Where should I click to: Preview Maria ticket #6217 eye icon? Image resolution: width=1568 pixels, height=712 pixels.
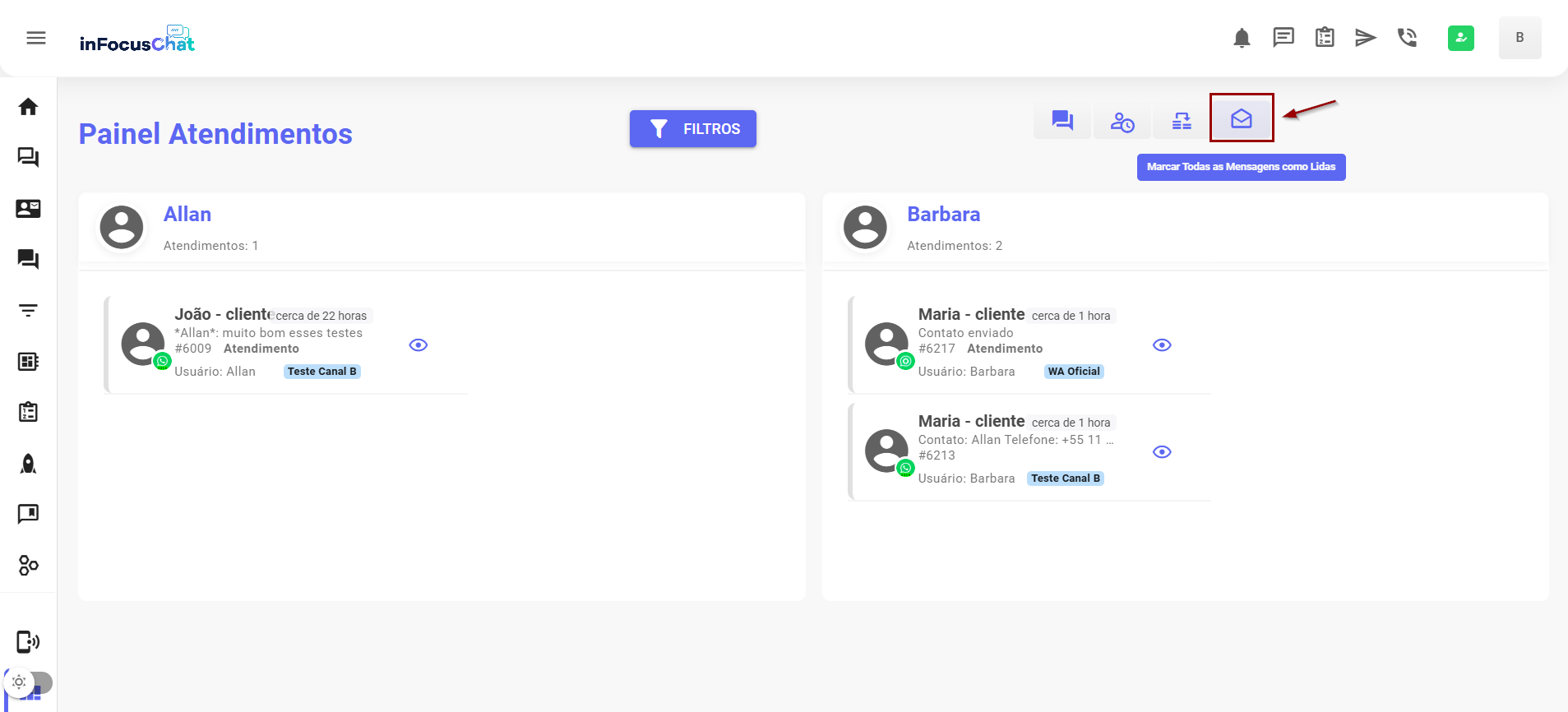point(1161,345)
